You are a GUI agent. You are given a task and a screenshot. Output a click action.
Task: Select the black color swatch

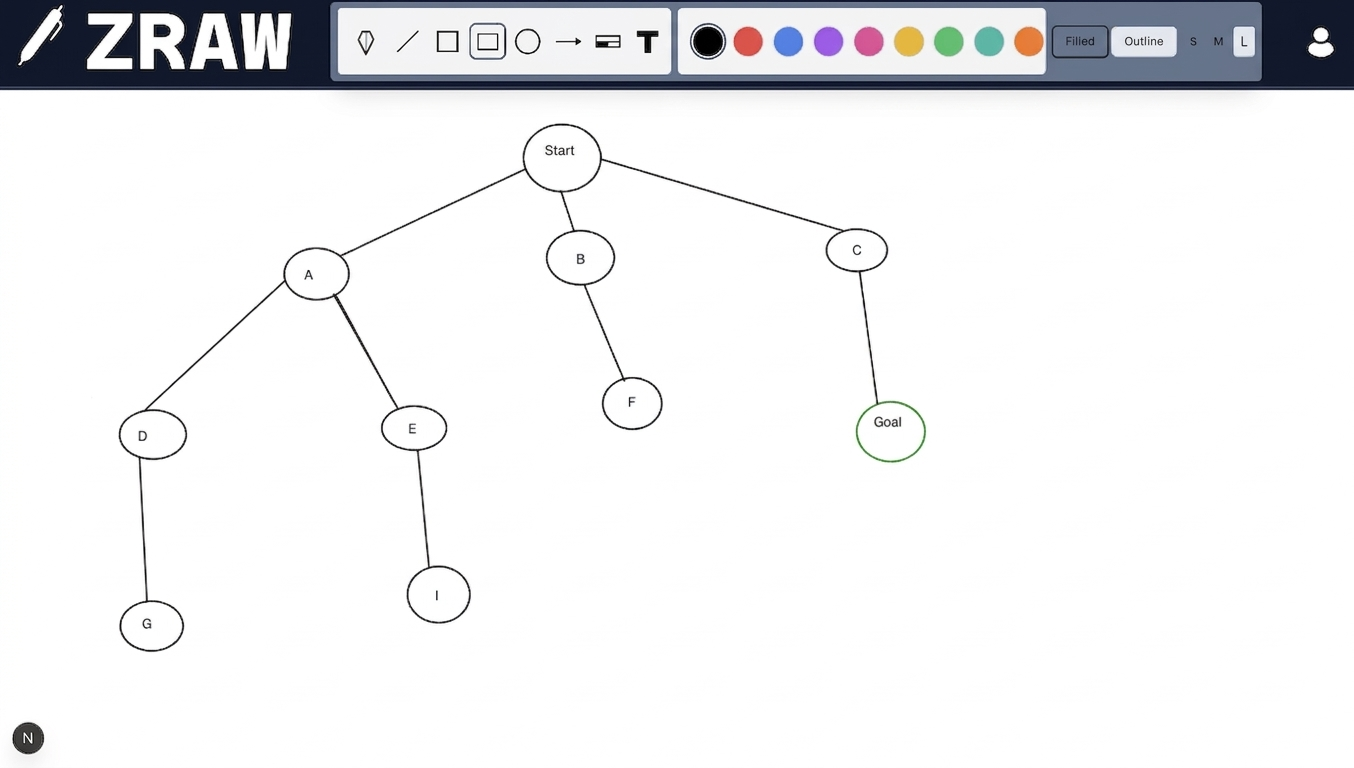(708, 42)
